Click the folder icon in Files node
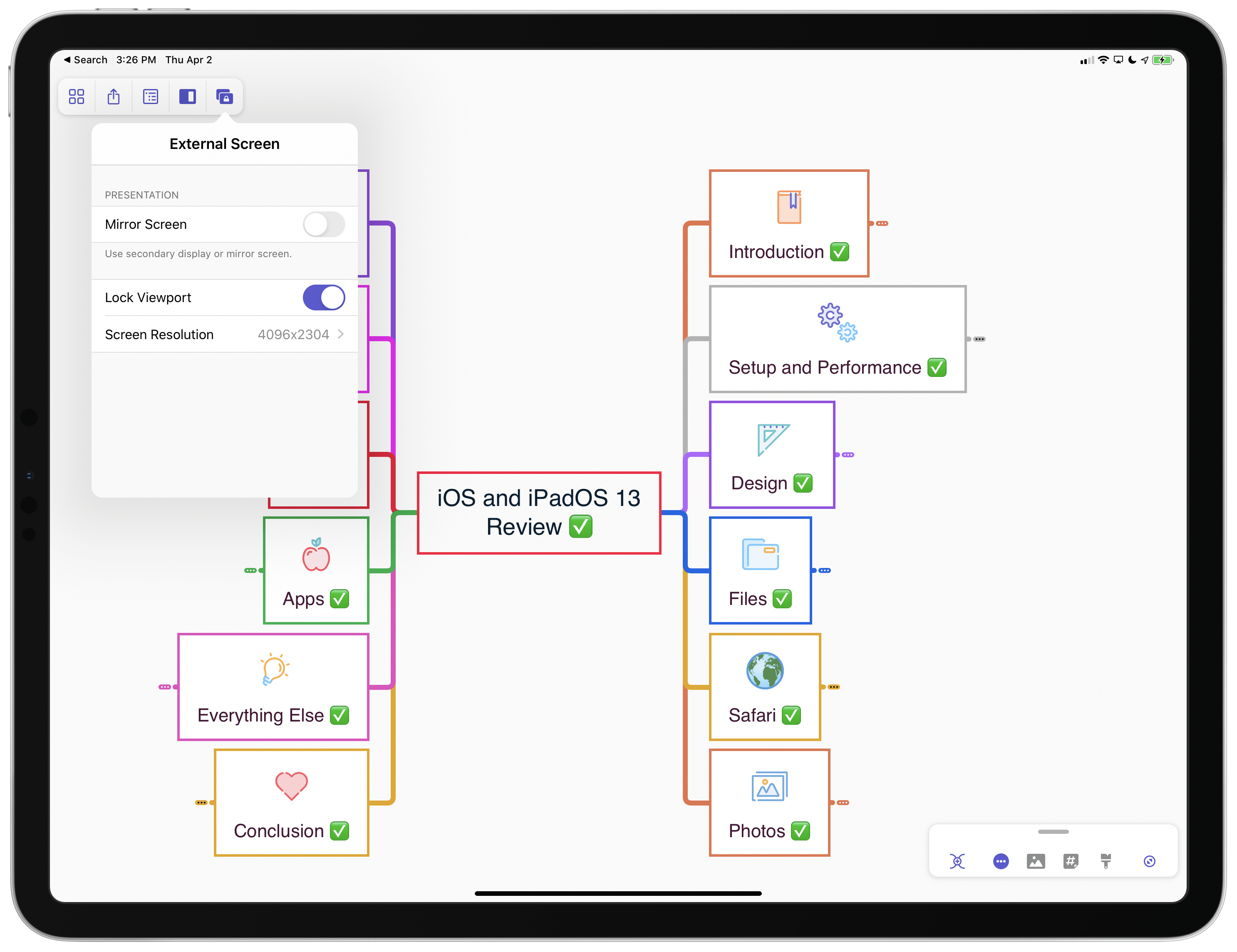1237x952 pixels. 760,554
